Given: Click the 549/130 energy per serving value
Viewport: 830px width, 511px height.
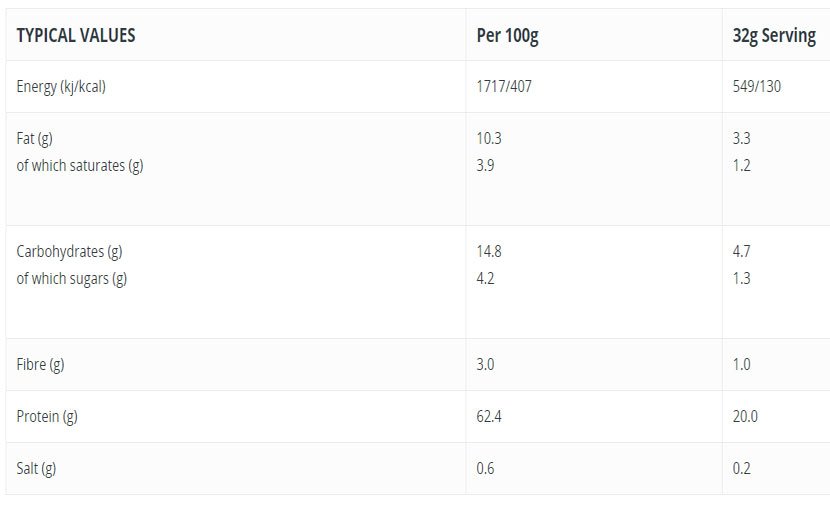Looking at the screenshot, I should tap(757, 86).
